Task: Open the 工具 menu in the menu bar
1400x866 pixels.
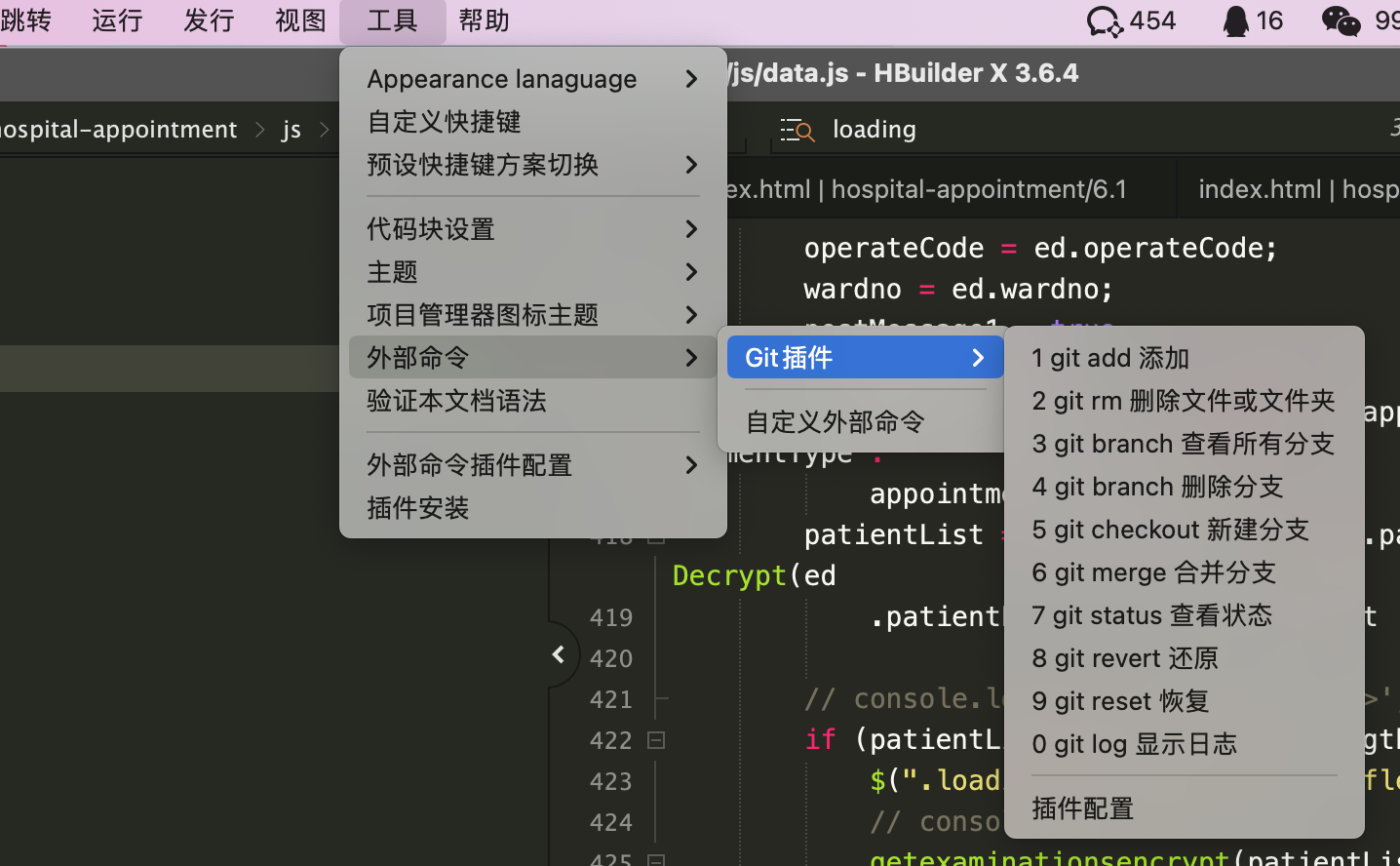Action: (x=393, y=20)
